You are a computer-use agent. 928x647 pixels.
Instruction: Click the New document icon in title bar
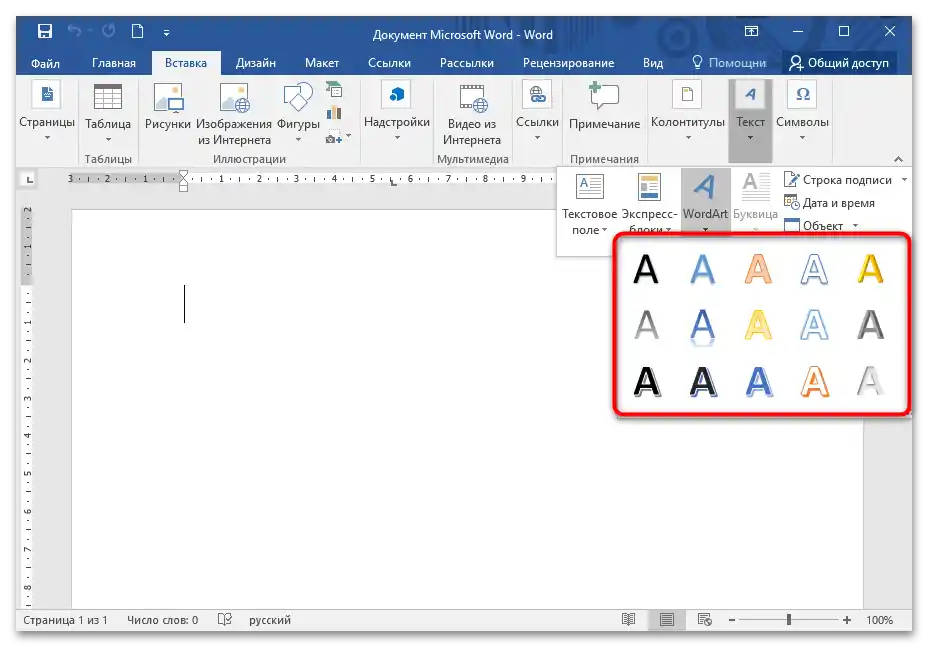click(137, 31)
